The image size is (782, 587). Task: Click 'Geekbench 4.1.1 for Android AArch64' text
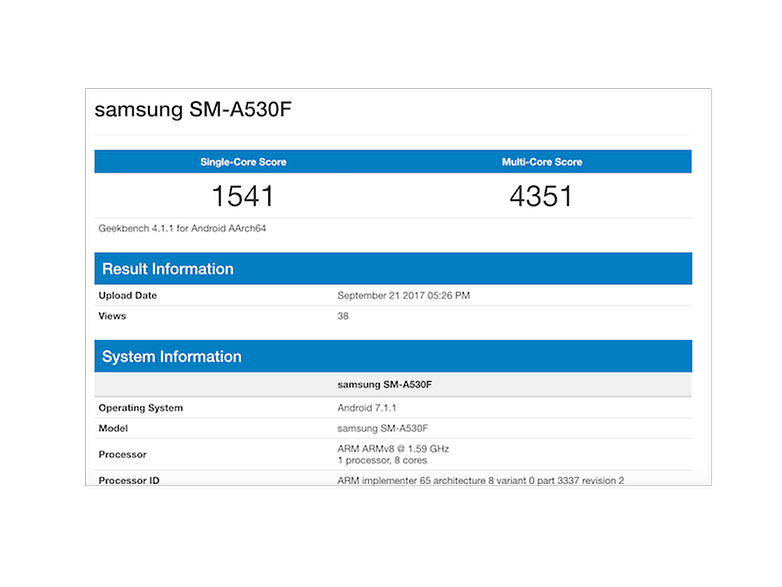point(182,228)
